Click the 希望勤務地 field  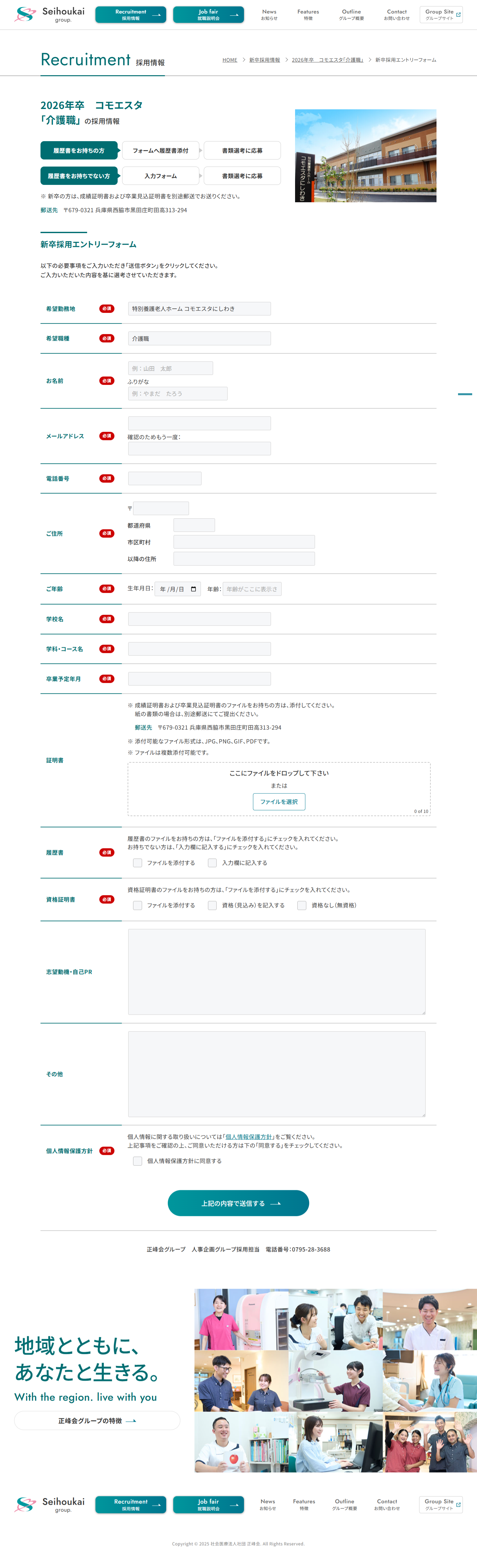click(200, 309)
